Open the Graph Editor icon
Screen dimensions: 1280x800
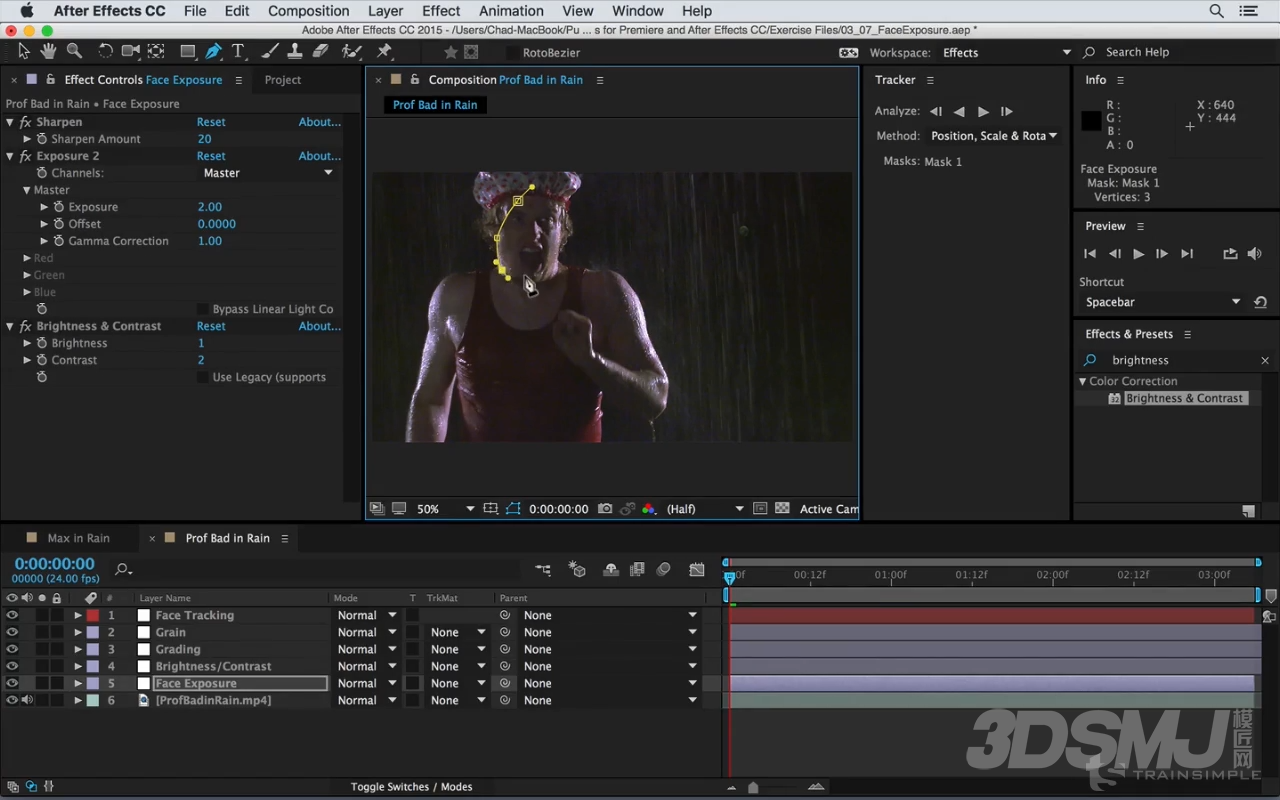pyautogui.click(x=697, y=570)
